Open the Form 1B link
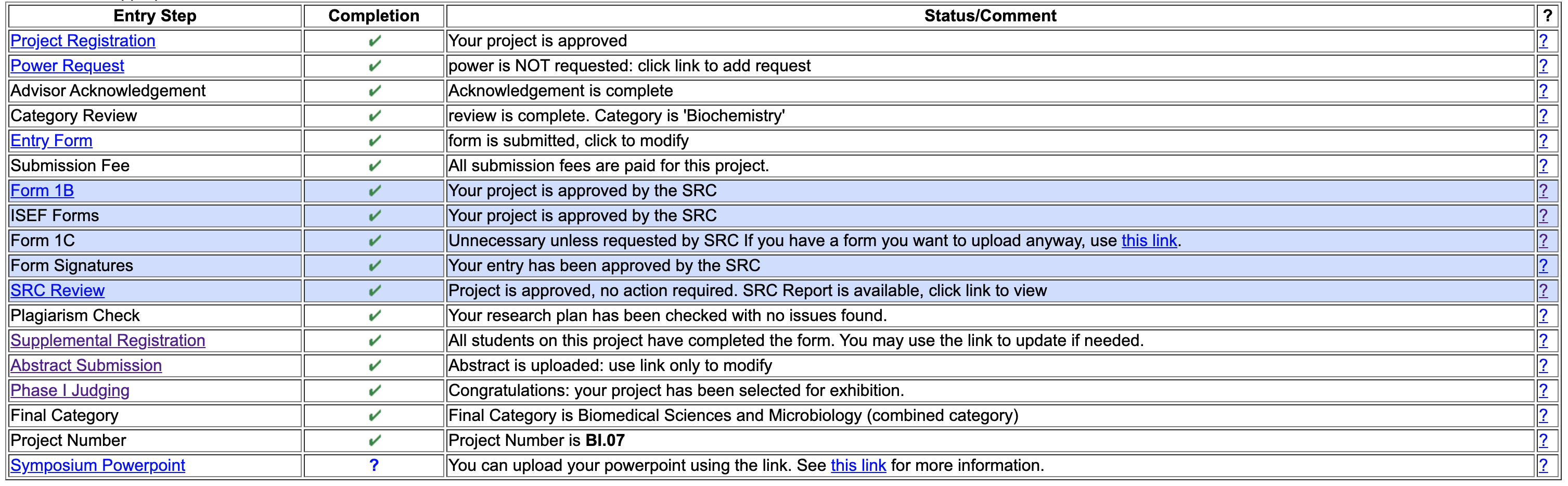The width and height of the screenshot is (1568, 486). click(x=42, y=190)
